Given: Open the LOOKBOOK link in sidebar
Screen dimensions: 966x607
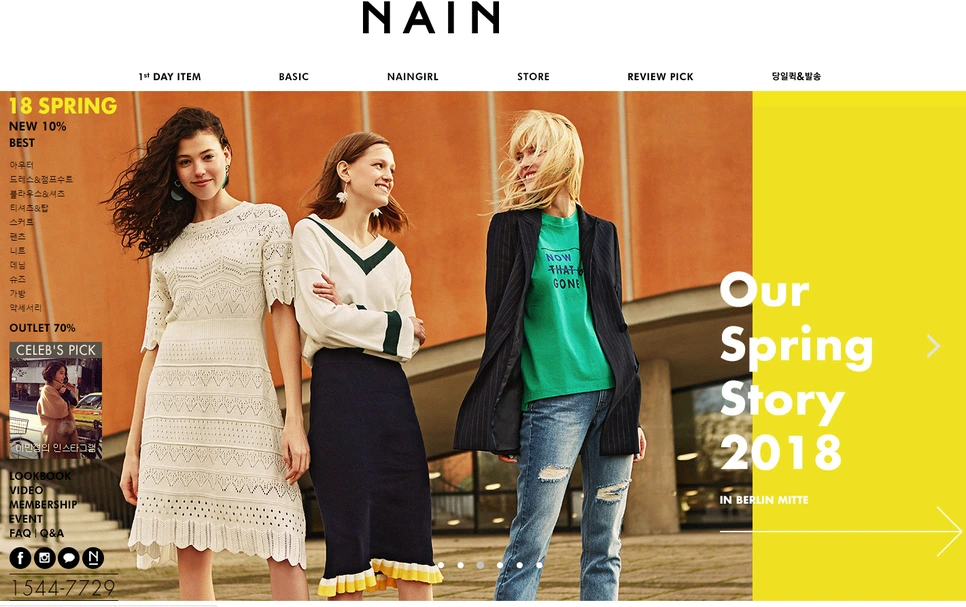Looking at the screenshot, I should [x=40, y=476].
